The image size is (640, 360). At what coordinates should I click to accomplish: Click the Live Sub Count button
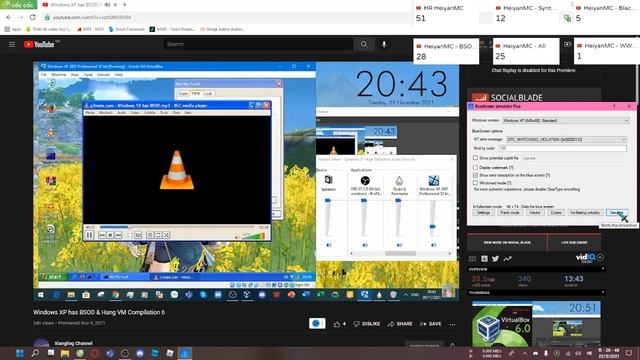point(574,242)
